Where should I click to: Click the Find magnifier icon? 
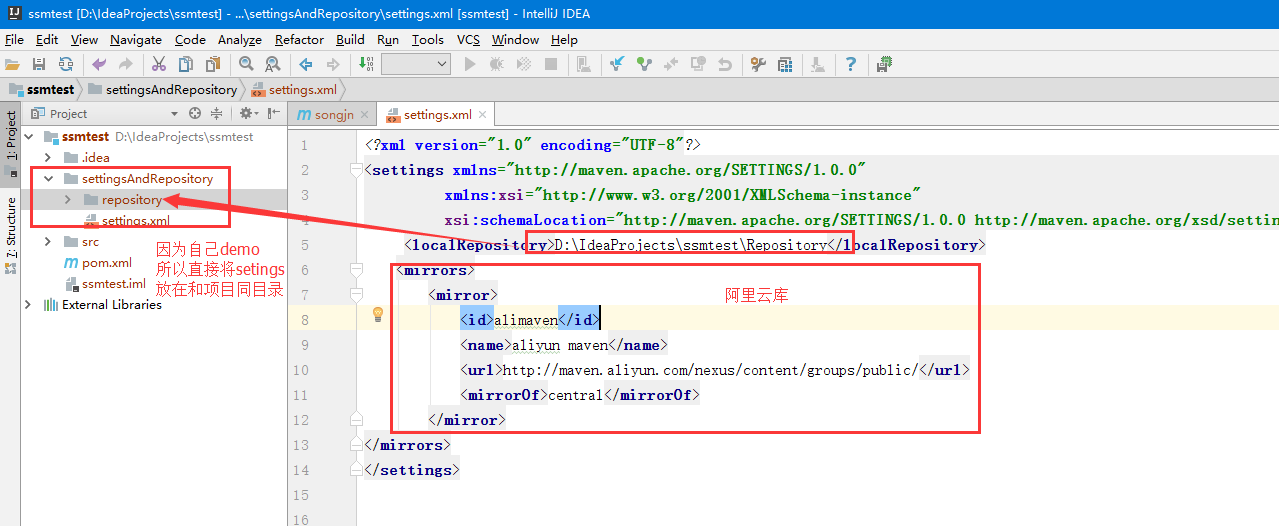tap(246, 64)
